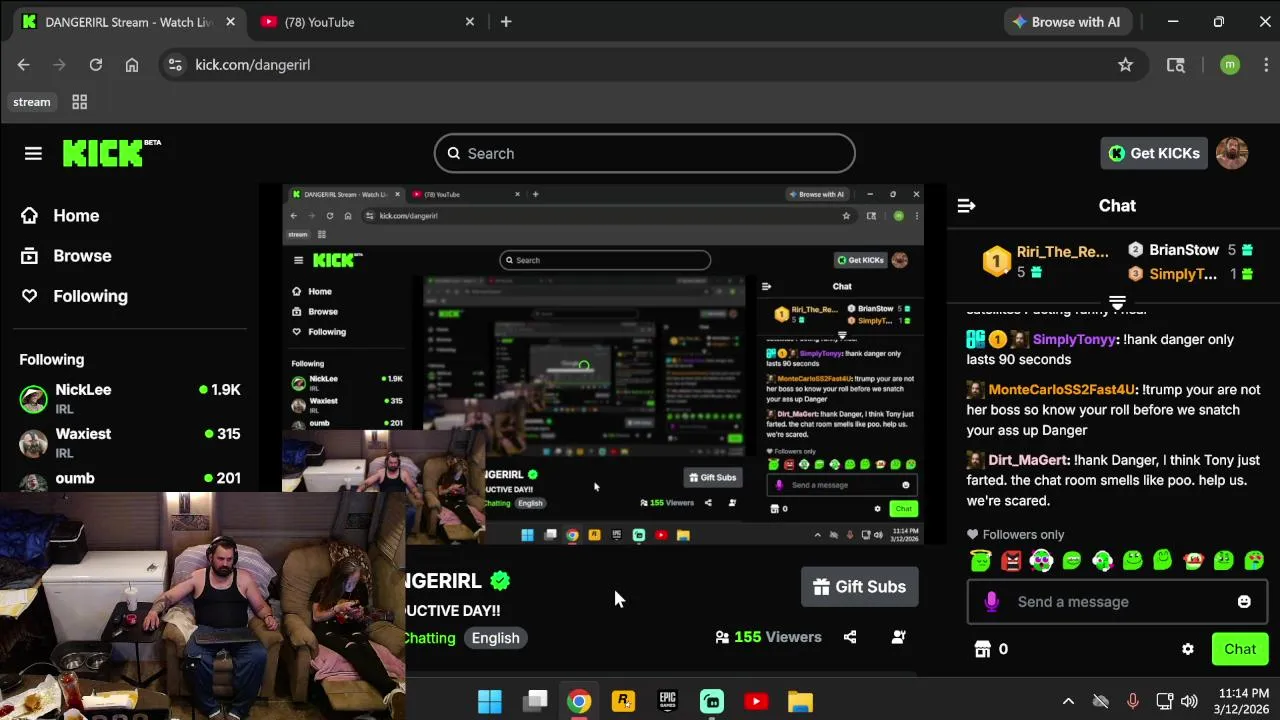Open Waxiest's channel in the Following list
This screenshot has height=720, width=1280.
tap(130, 442)
